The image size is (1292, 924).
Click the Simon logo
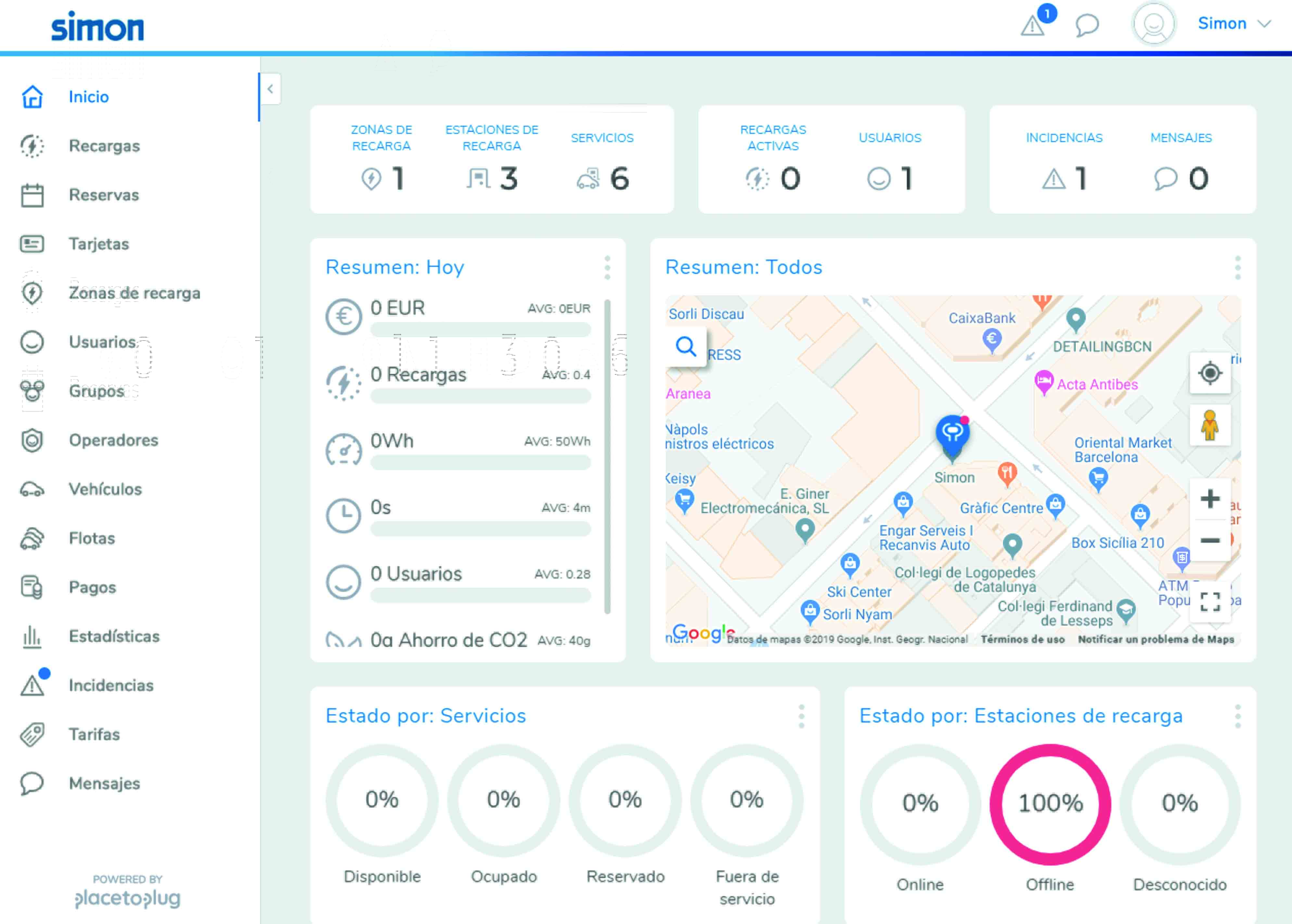click(97, 26)
